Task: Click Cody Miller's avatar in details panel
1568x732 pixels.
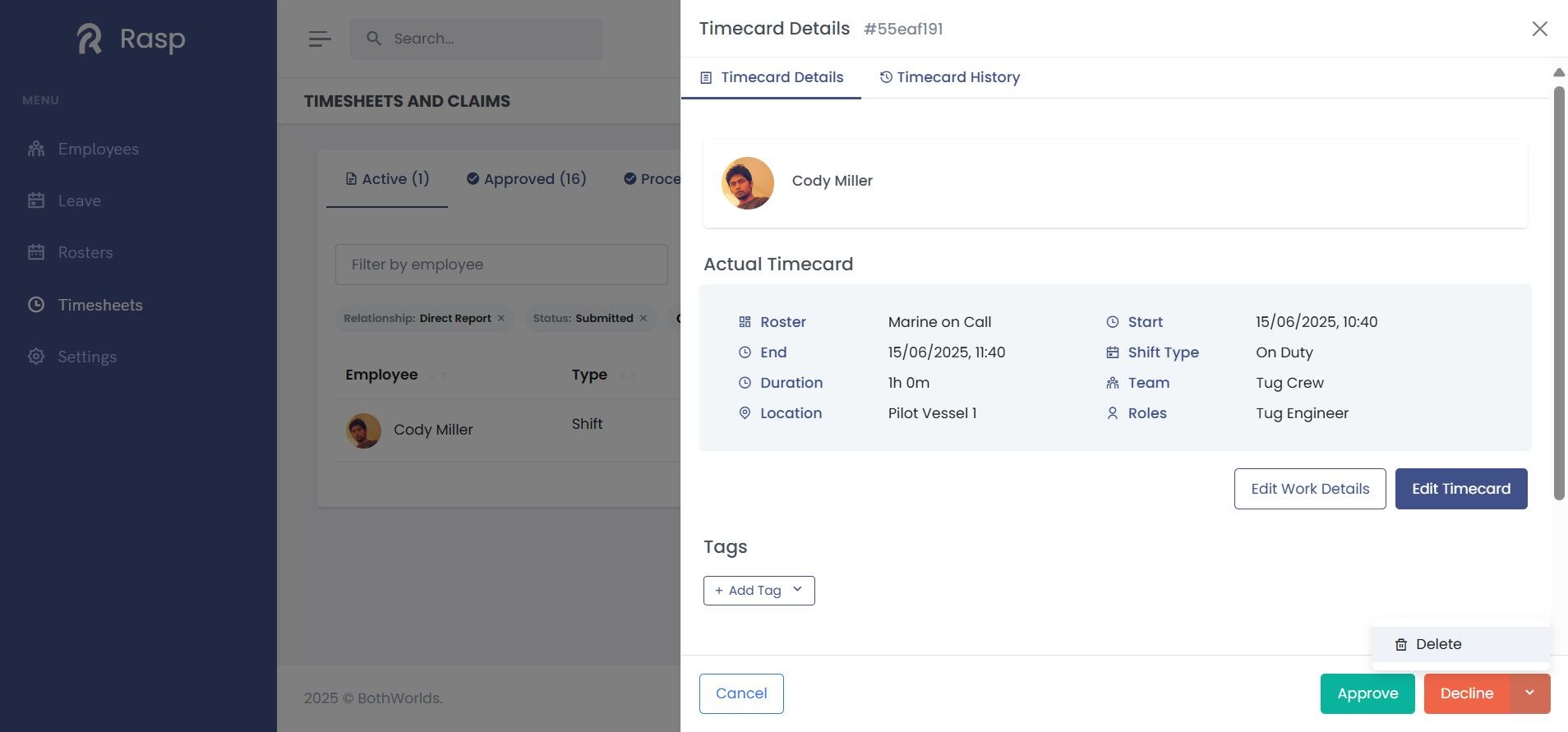Action: (x=747, y=182)
